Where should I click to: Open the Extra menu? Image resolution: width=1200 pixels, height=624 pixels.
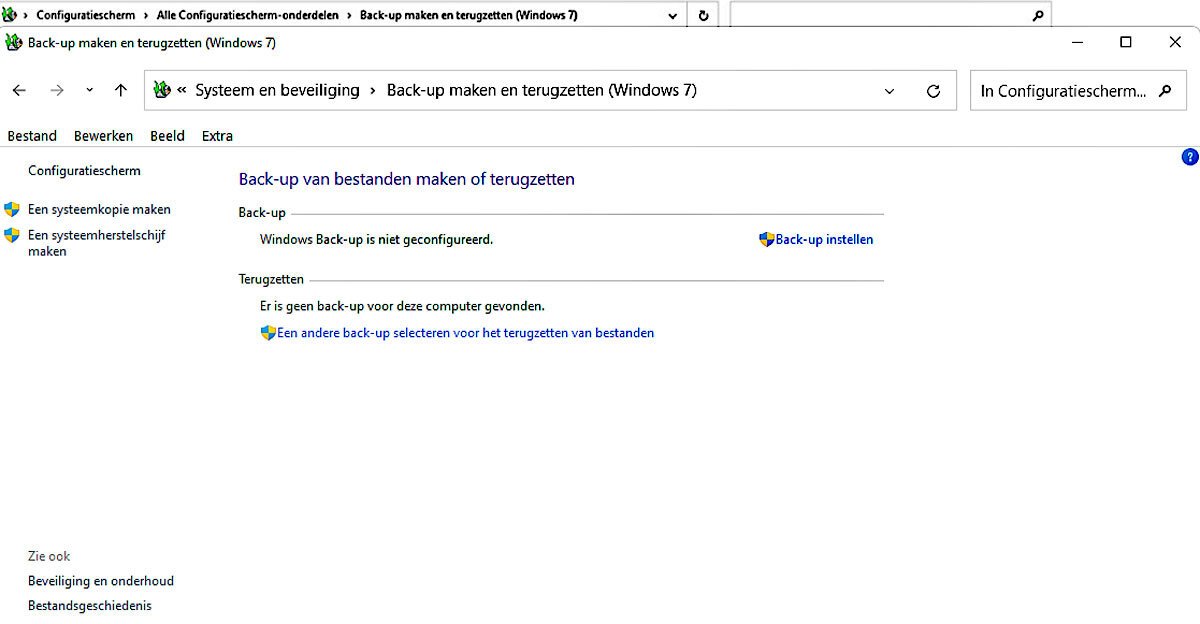(x=217, y=136)
